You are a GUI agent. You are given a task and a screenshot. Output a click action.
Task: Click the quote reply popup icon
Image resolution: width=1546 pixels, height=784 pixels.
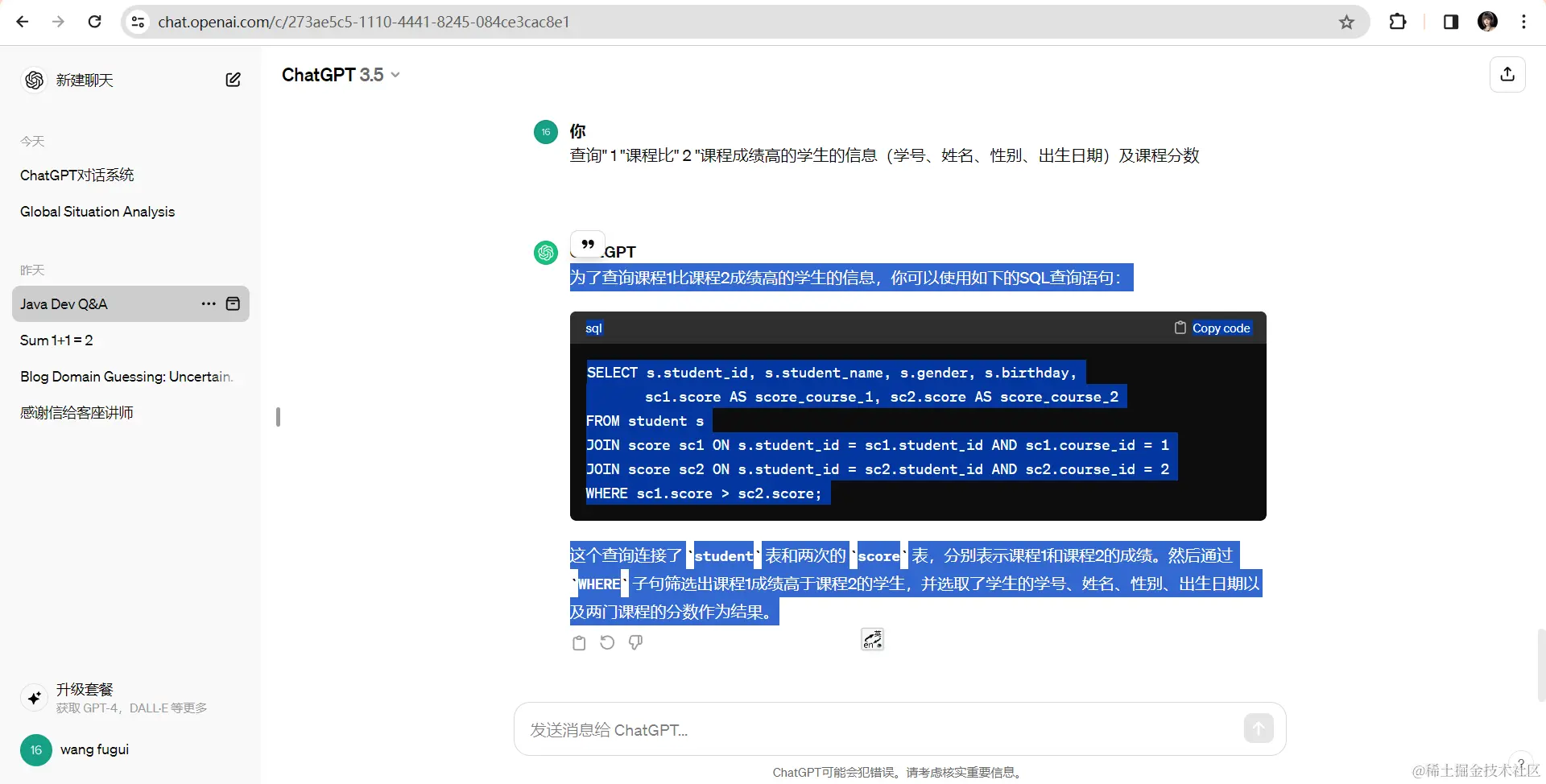587,244
